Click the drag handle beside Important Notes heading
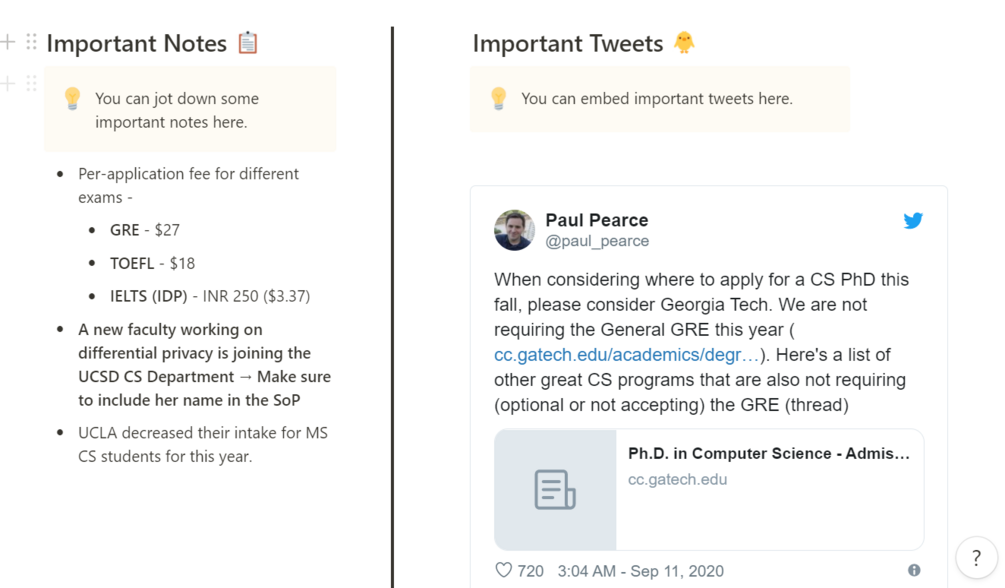This screenshot has height=588, width=1005. pyautogui.click(x=31, y=42)
